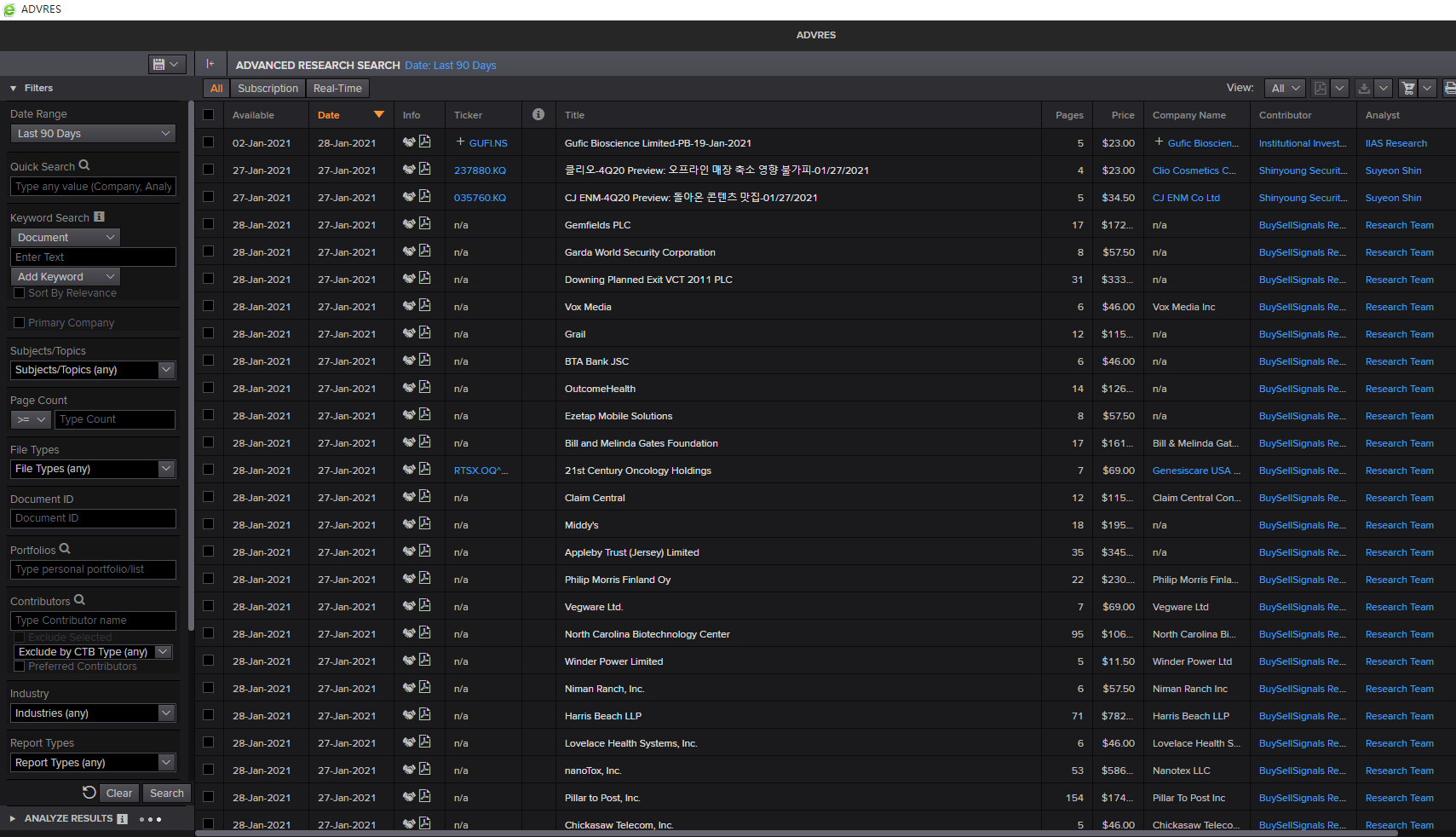Switch to the Real-Time tab

coord(337,88)
